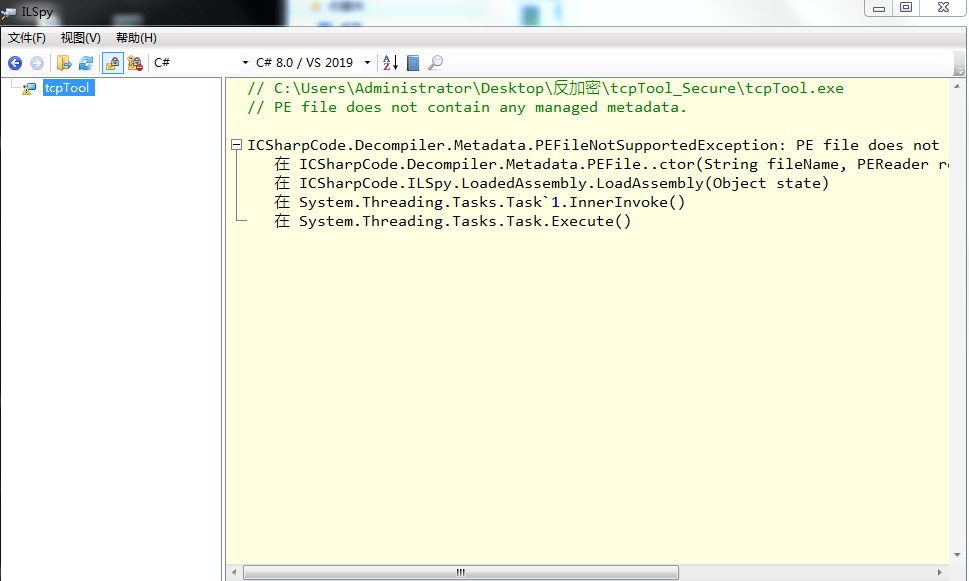Reload all assemblies with the refresh icon

(x=85, y=62)
